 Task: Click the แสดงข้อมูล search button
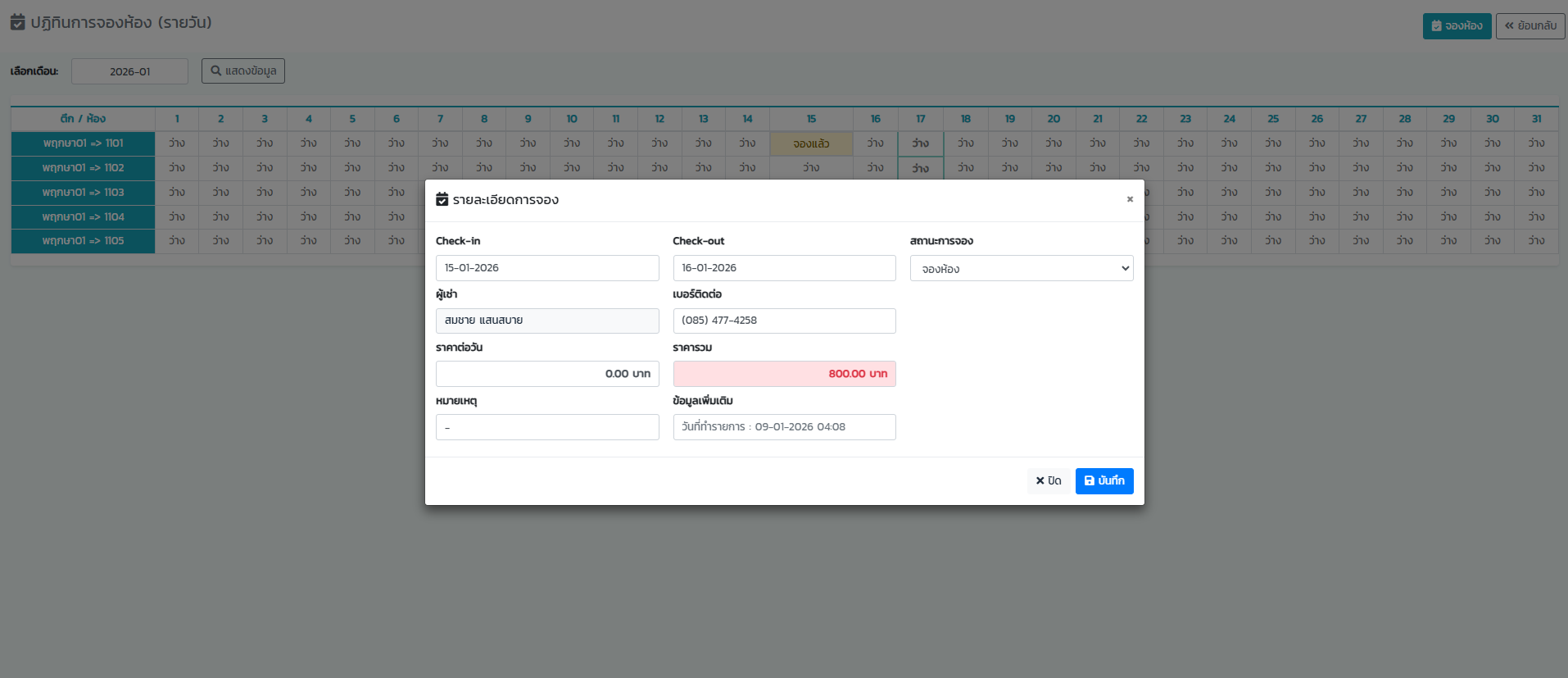pos(243,71)
